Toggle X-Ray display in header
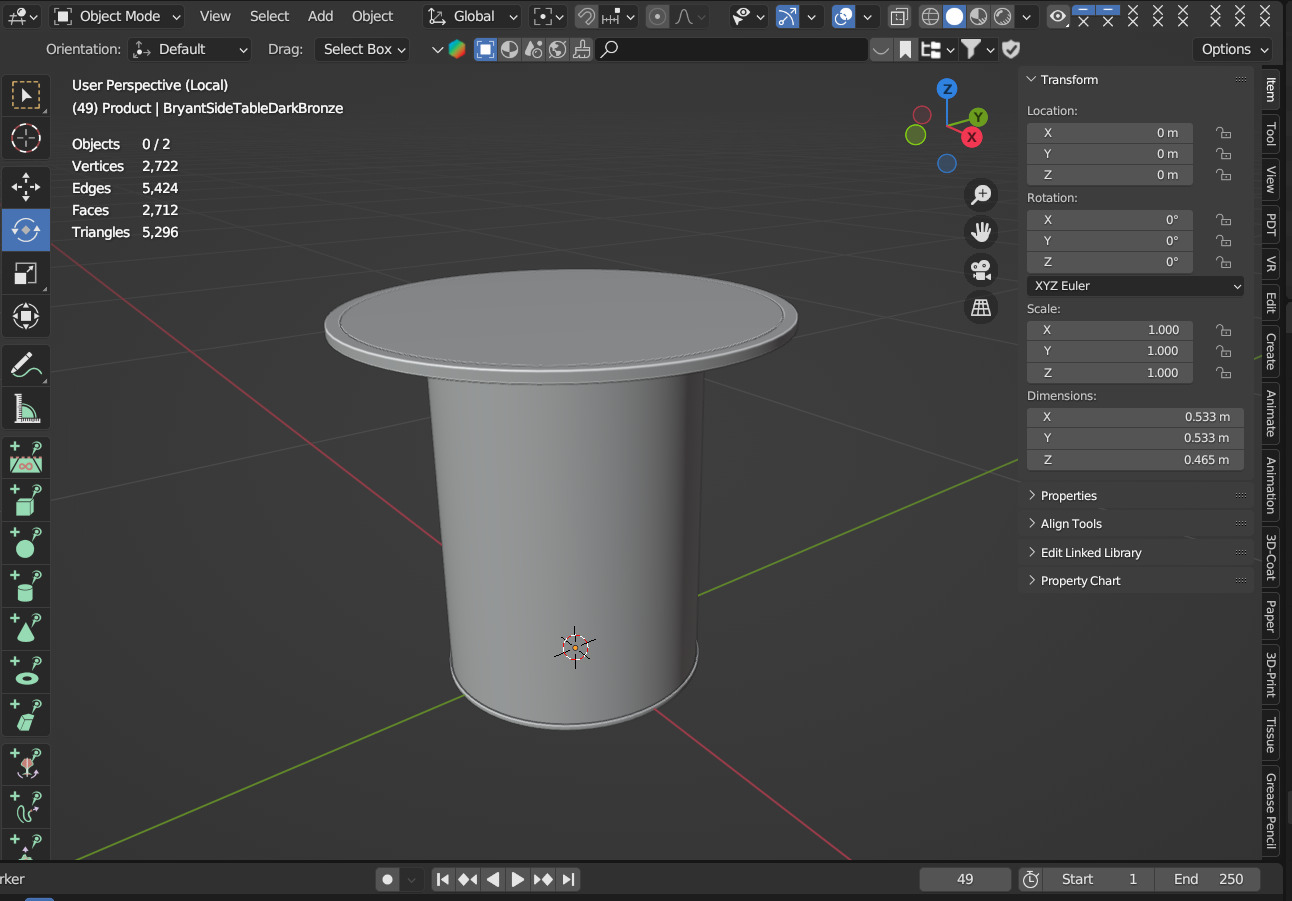1292x901 pixels. point(898,17)
